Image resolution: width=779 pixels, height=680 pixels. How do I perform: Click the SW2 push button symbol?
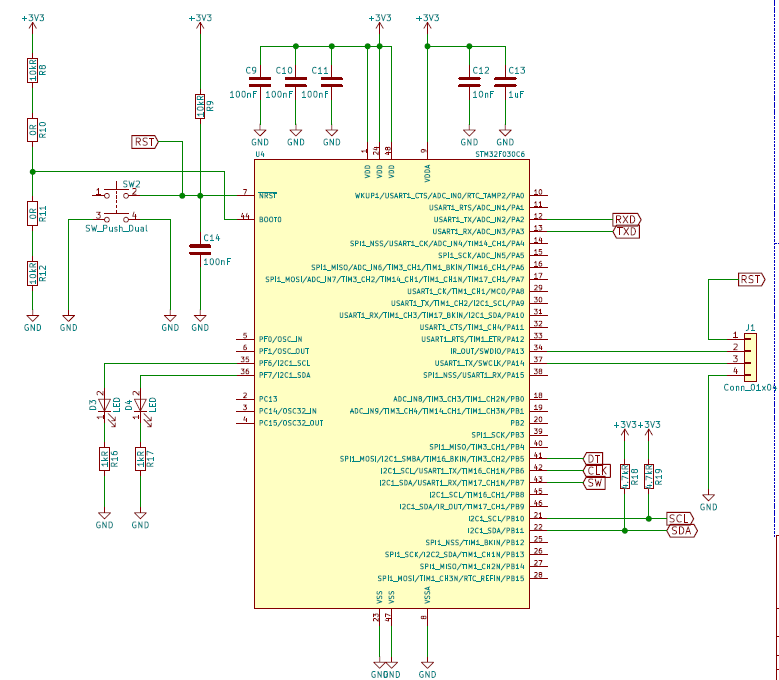(116, 207)
